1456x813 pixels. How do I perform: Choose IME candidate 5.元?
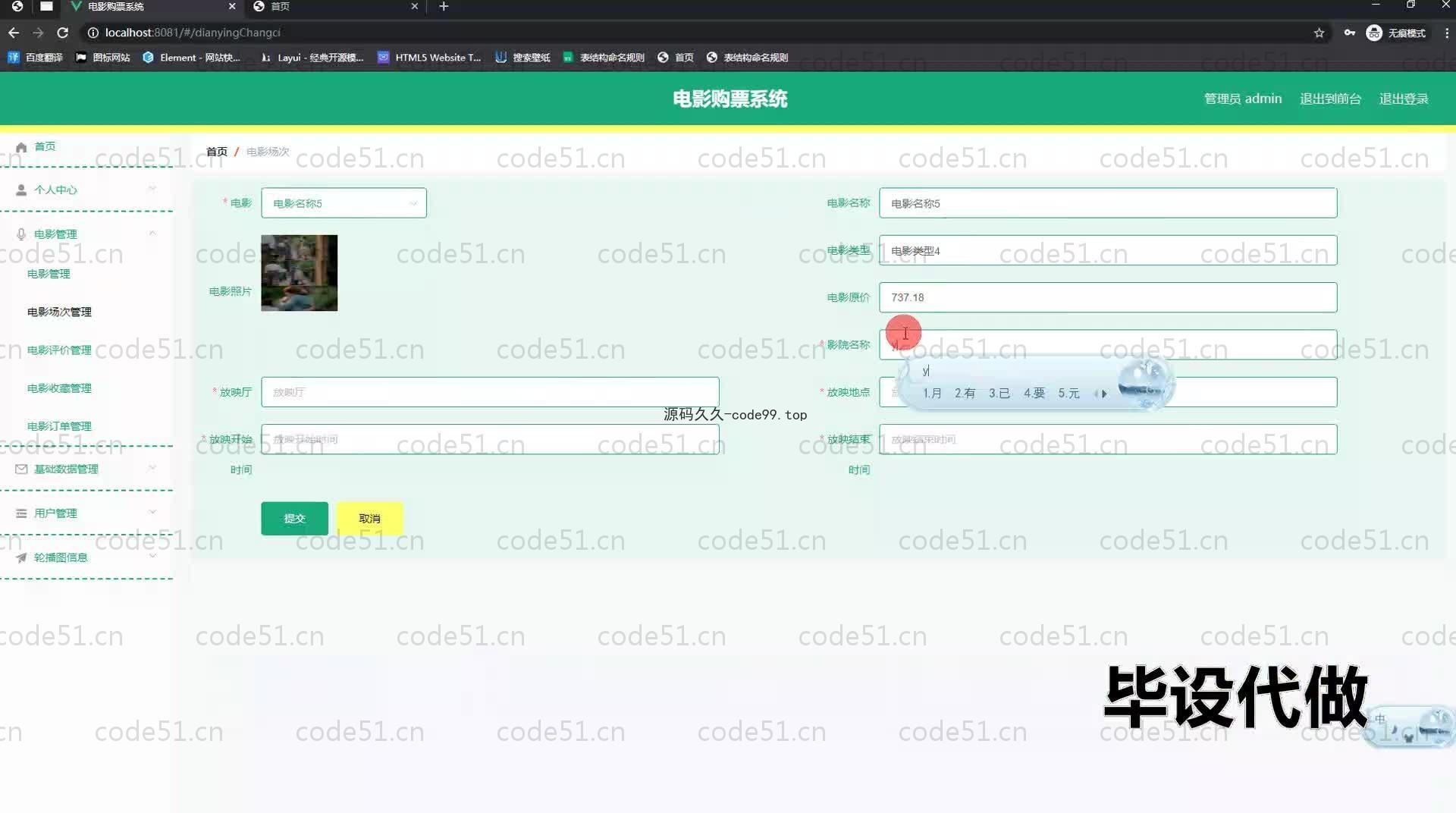[1068, 393]
